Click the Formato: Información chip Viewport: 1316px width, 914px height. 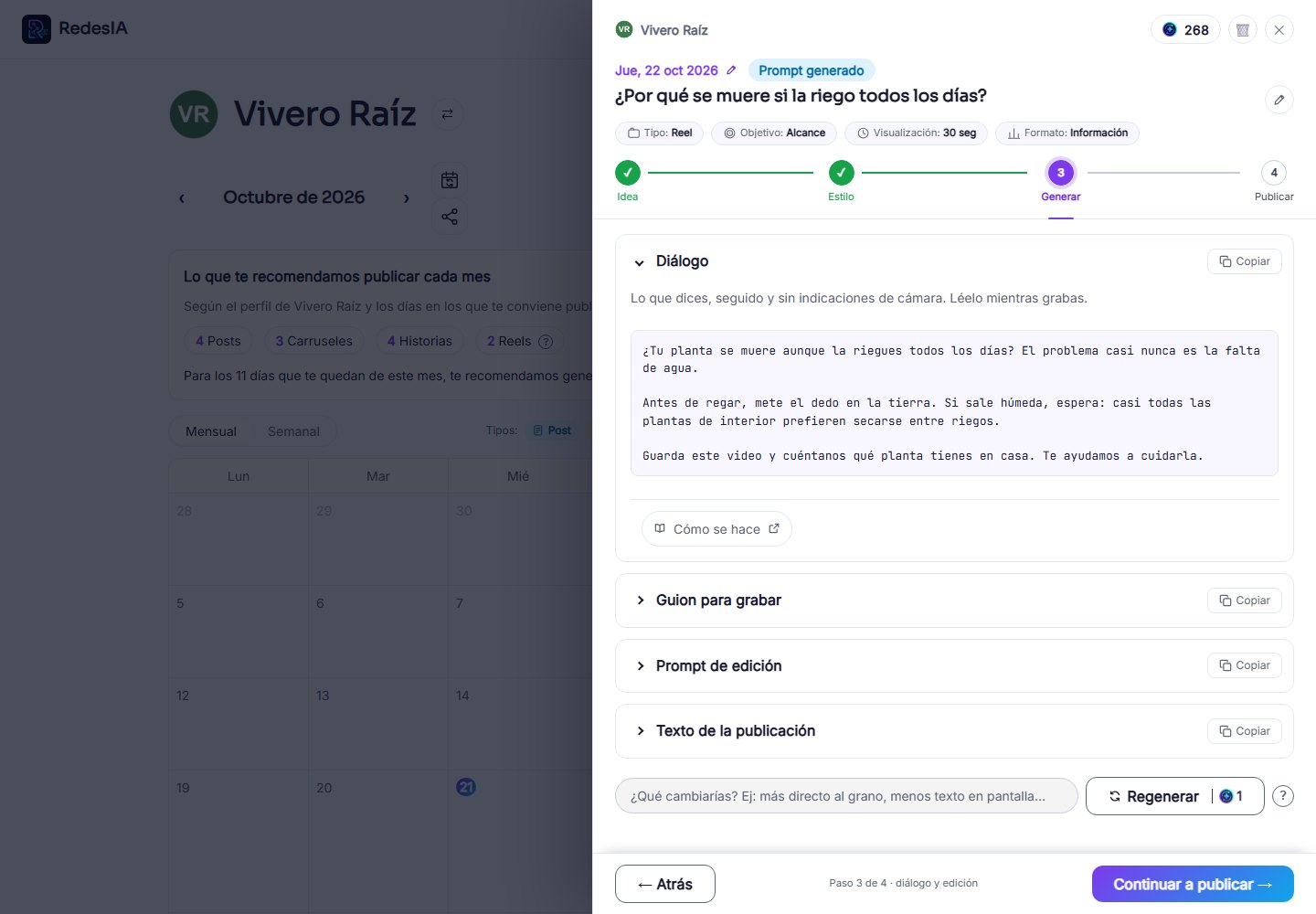(1067, 133)
